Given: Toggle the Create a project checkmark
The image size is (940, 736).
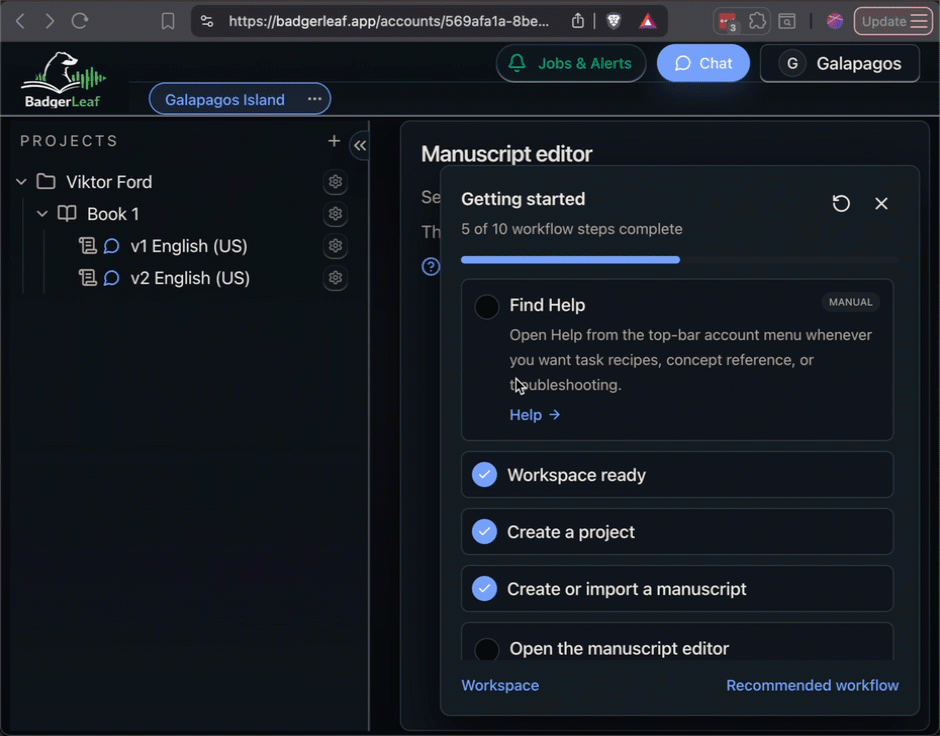Looking at the screenshot, I should (484, 532).
